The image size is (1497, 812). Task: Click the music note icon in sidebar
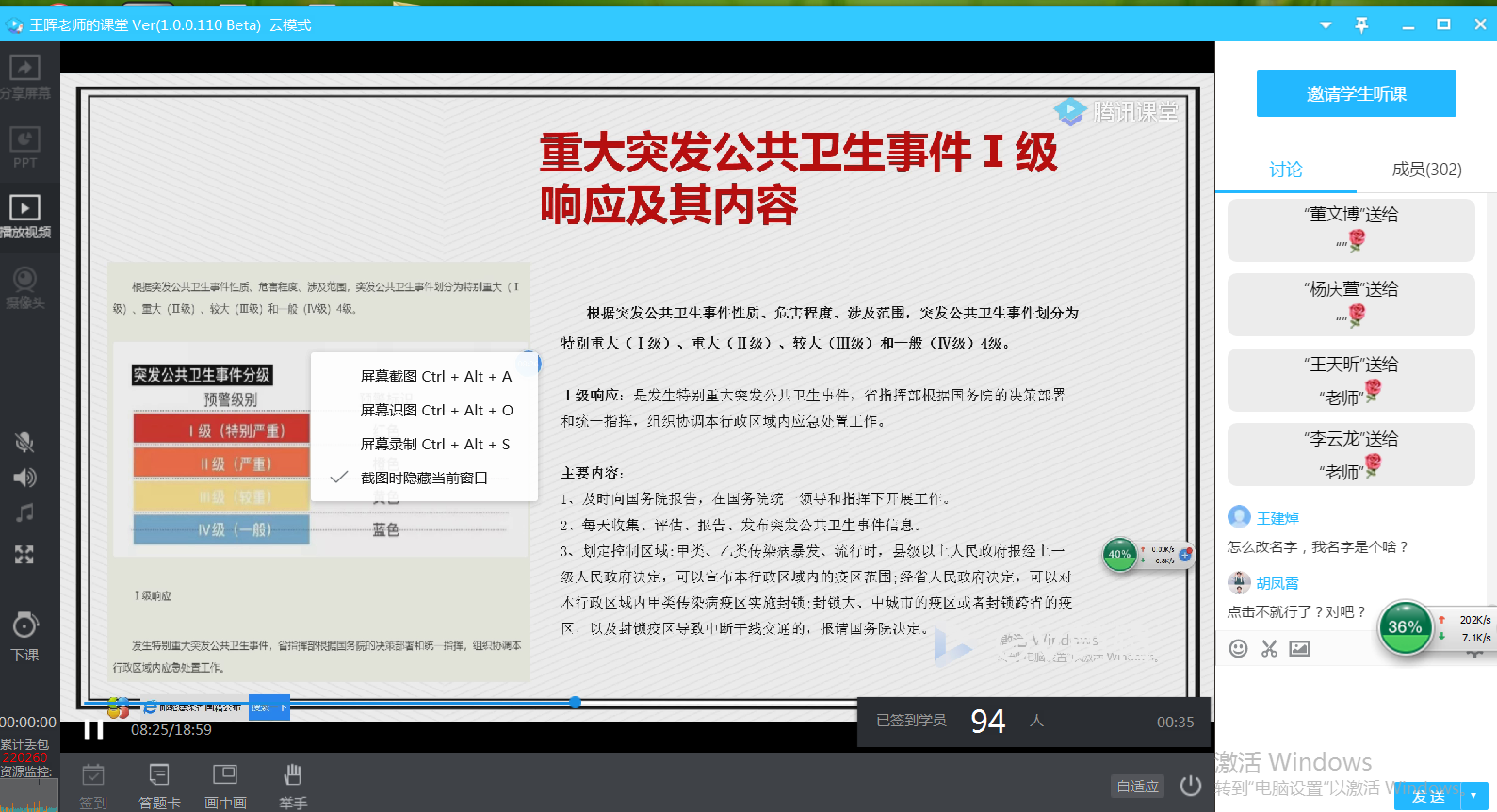coord(24,513)
